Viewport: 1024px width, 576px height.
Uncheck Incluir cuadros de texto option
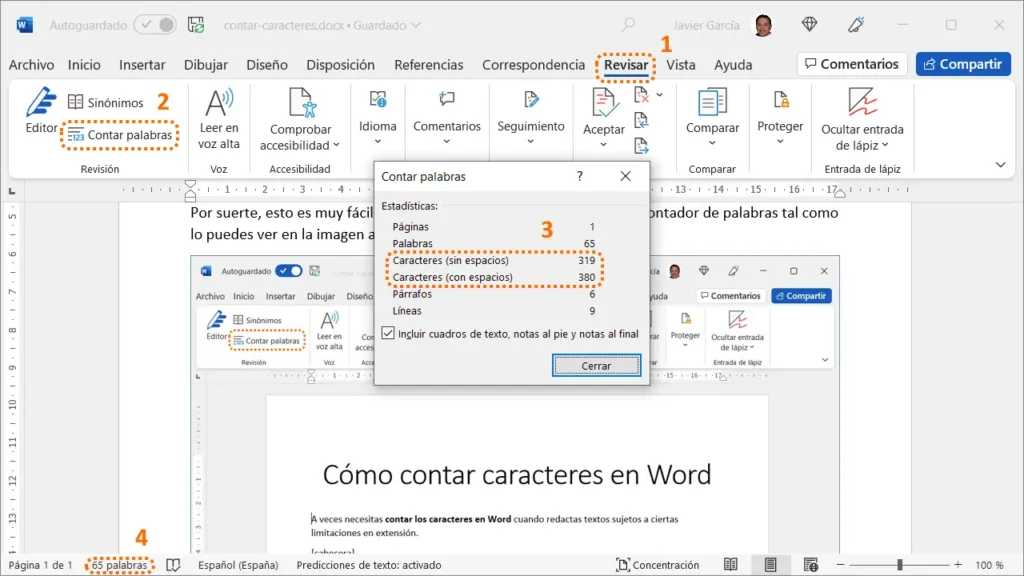coord(387,333)
